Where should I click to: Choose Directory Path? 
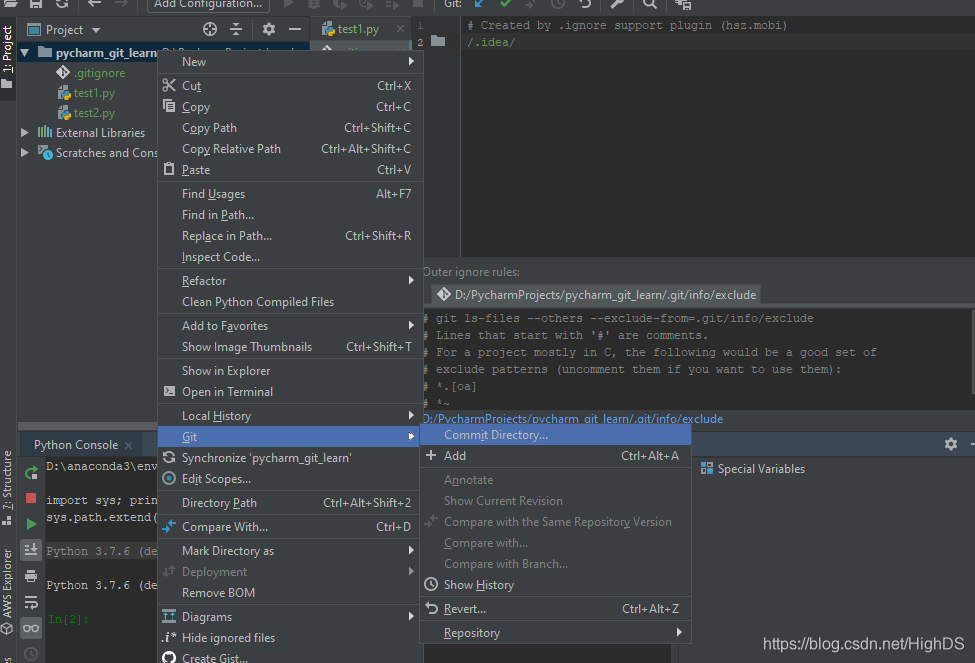tap(290, 503)
